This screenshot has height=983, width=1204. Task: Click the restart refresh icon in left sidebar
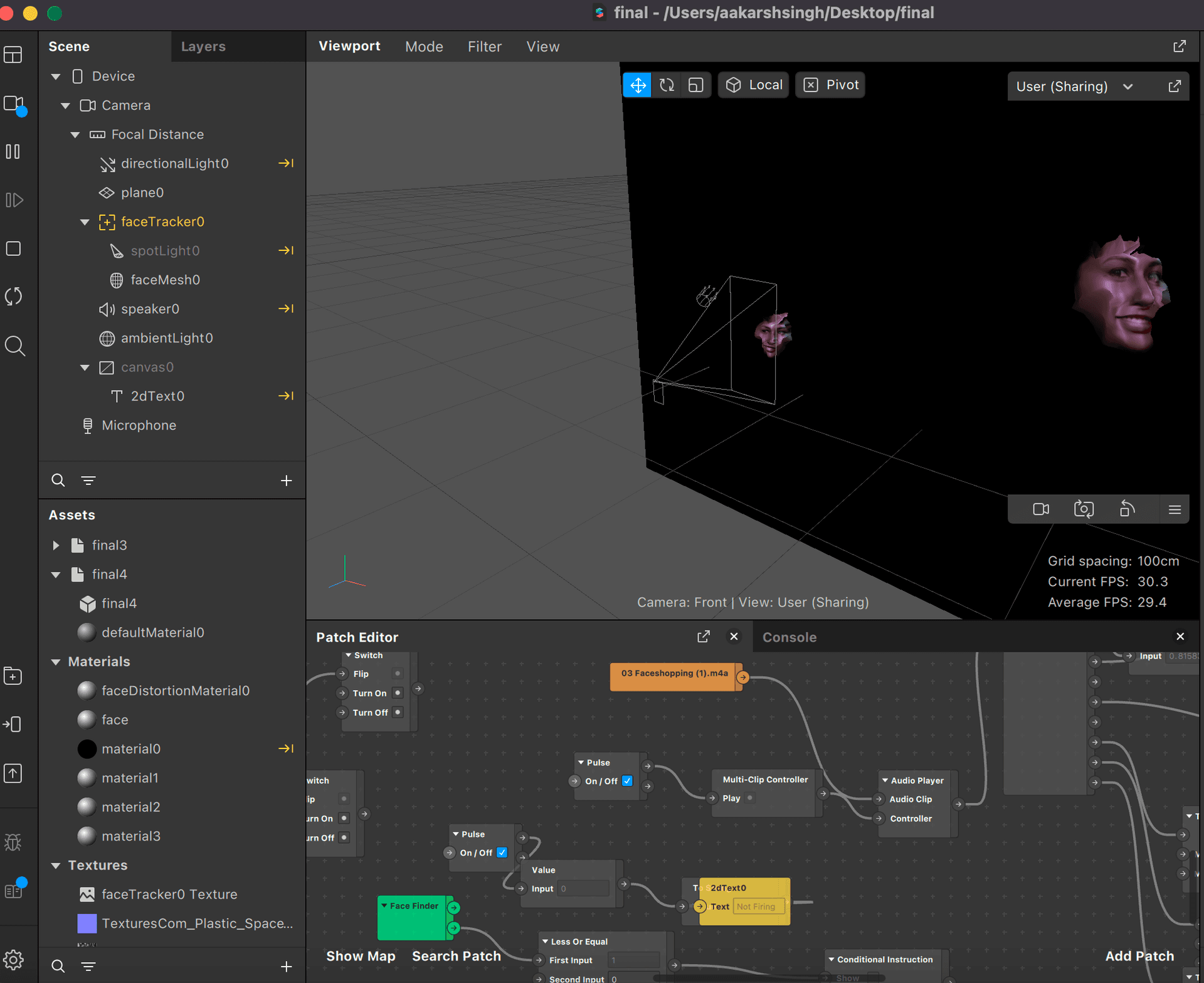pyautogui.click(x=13, y=297)
